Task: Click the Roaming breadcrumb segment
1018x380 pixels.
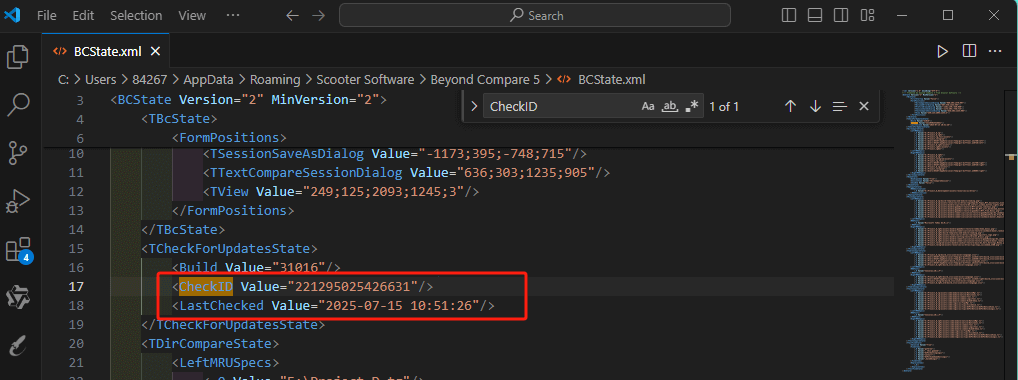Action: coord(275,80)
